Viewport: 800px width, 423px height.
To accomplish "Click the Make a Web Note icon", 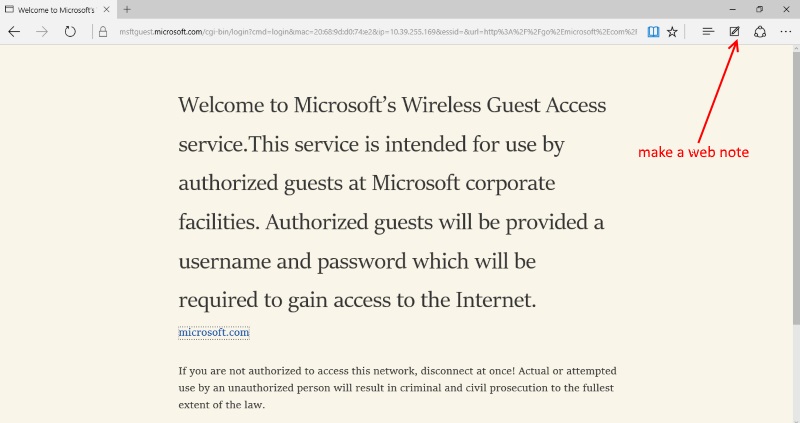I will (x=734, y=31).
